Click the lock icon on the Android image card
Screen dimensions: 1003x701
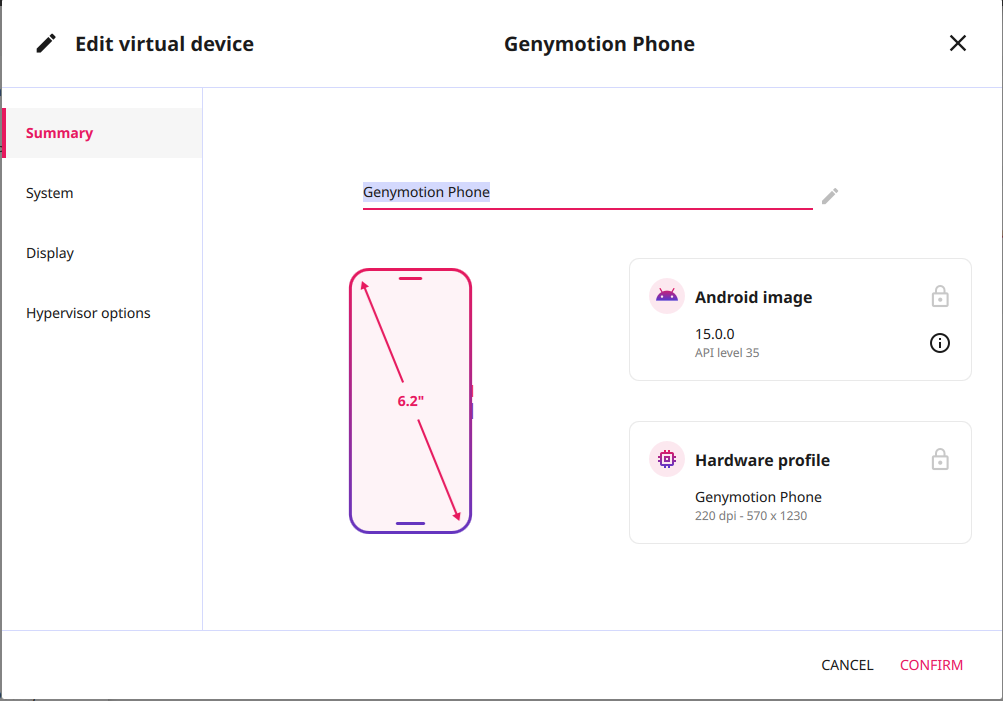939,296
